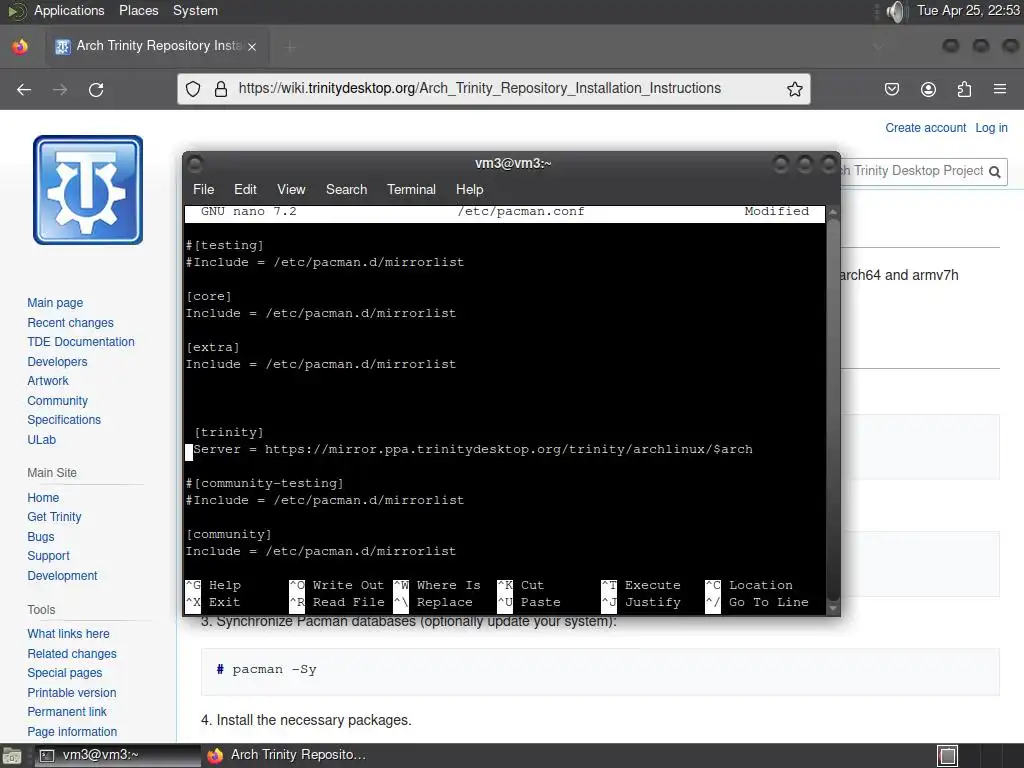The height and width of the screenshot is (768, 1024).
Task: Open the terminal Terminal menu
Action: [x=411, y=189]
